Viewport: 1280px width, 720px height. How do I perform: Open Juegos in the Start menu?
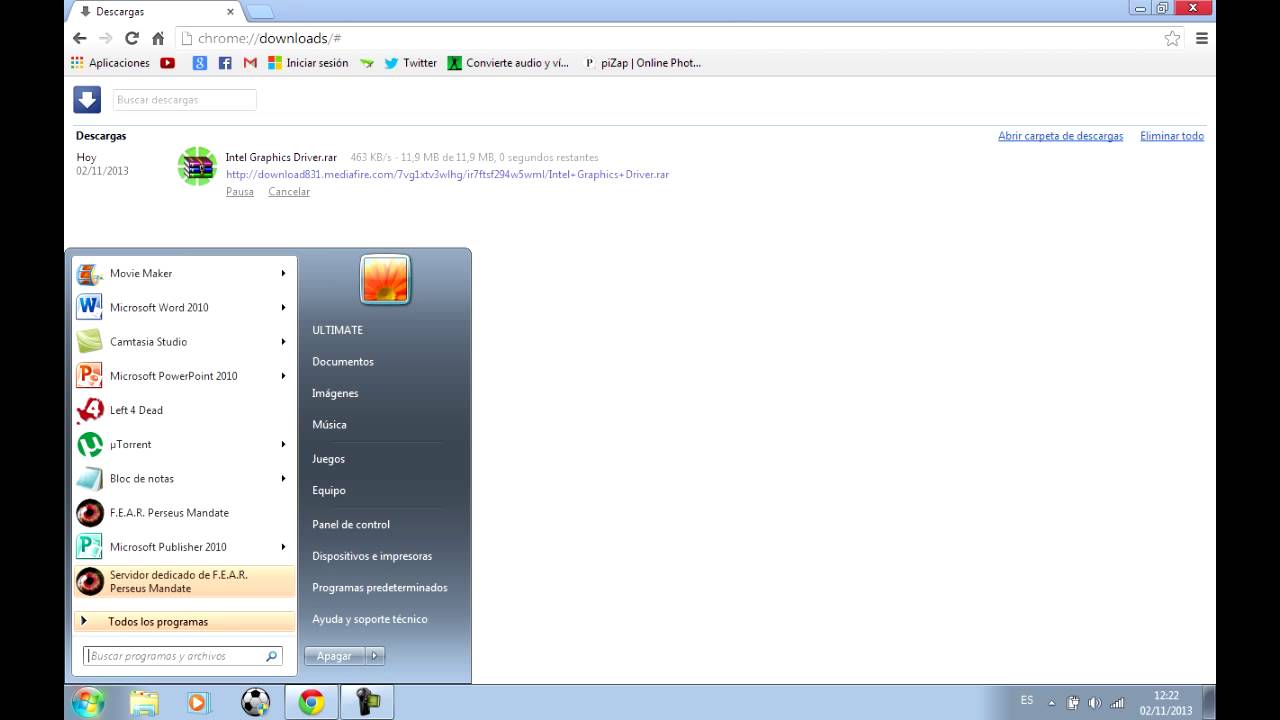pyautogui.click(x=328, y=459)
